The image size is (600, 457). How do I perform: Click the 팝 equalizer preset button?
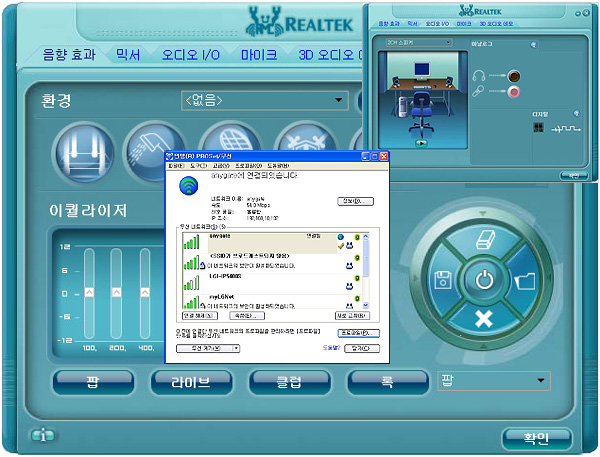[x=93, y=382]
